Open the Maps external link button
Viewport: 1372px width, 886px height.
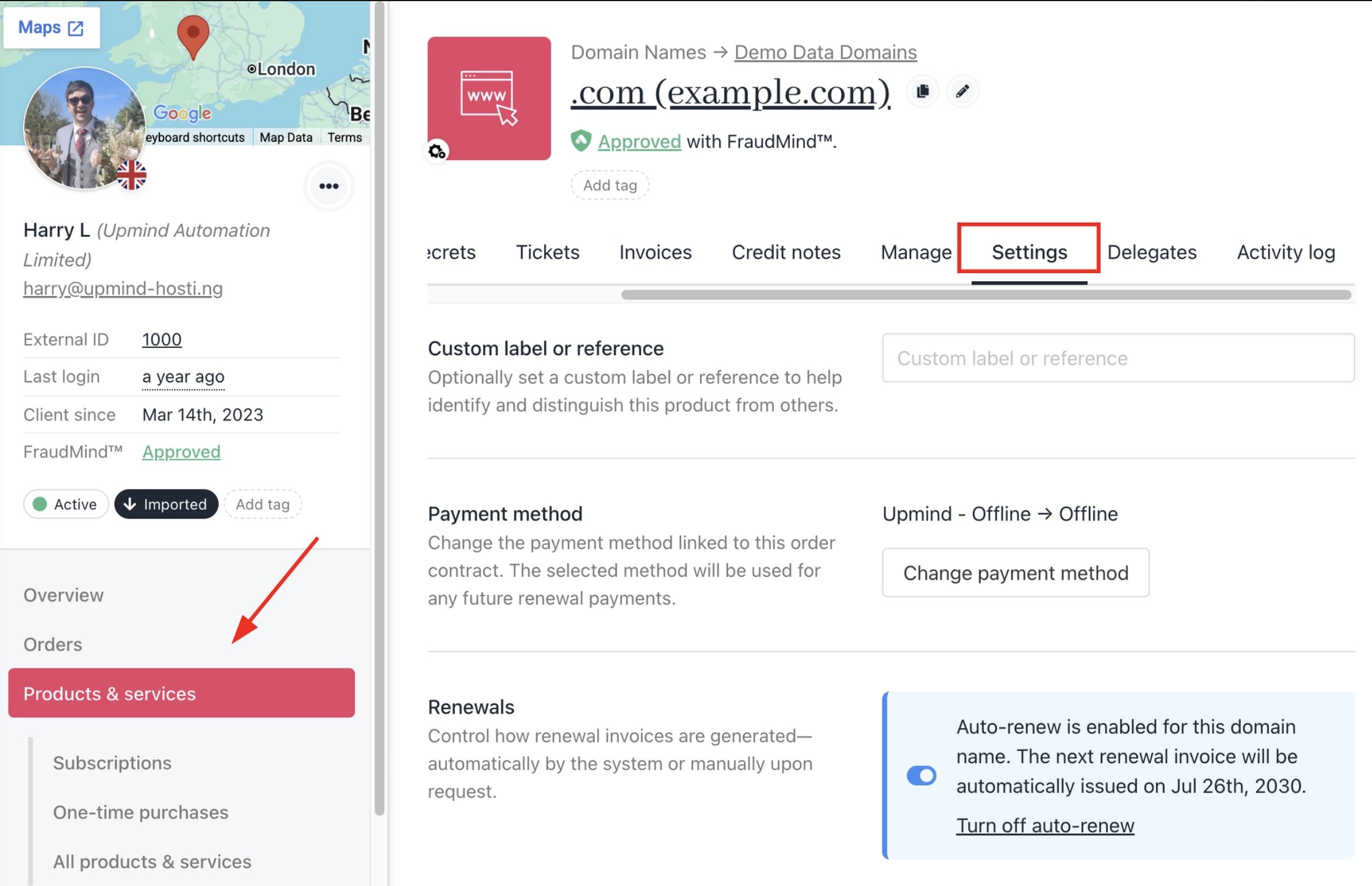(x=51, y=27)
